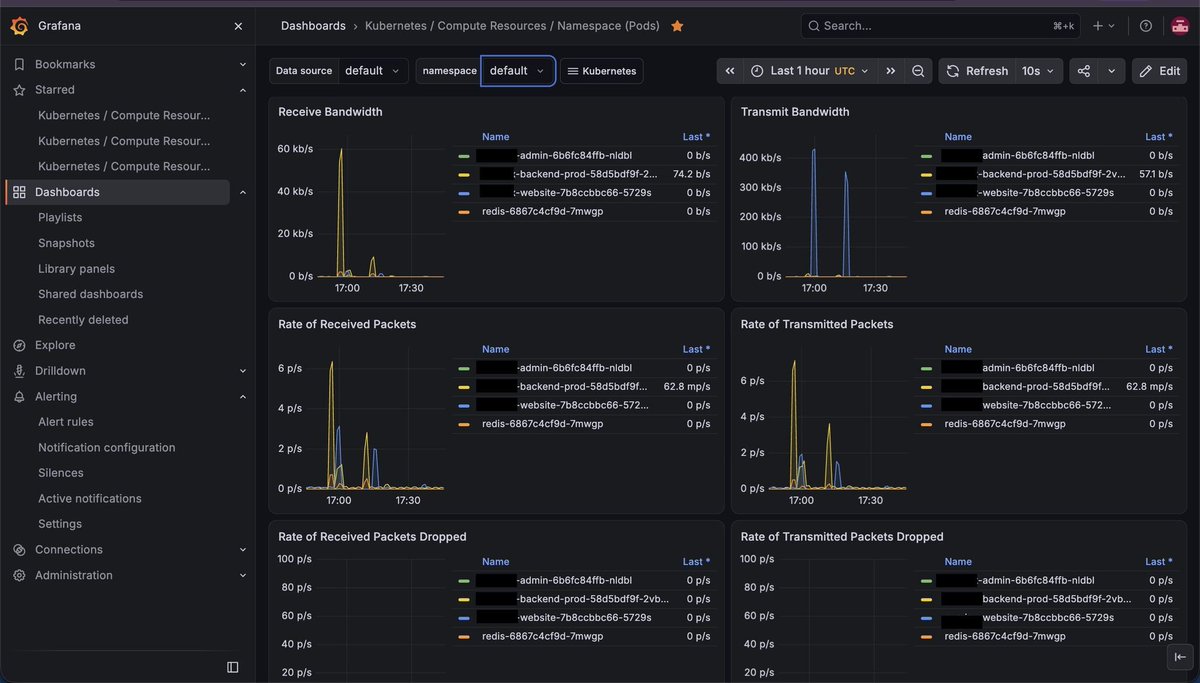
Task: Click the share dashboard icon
Action: point(1084,71)
